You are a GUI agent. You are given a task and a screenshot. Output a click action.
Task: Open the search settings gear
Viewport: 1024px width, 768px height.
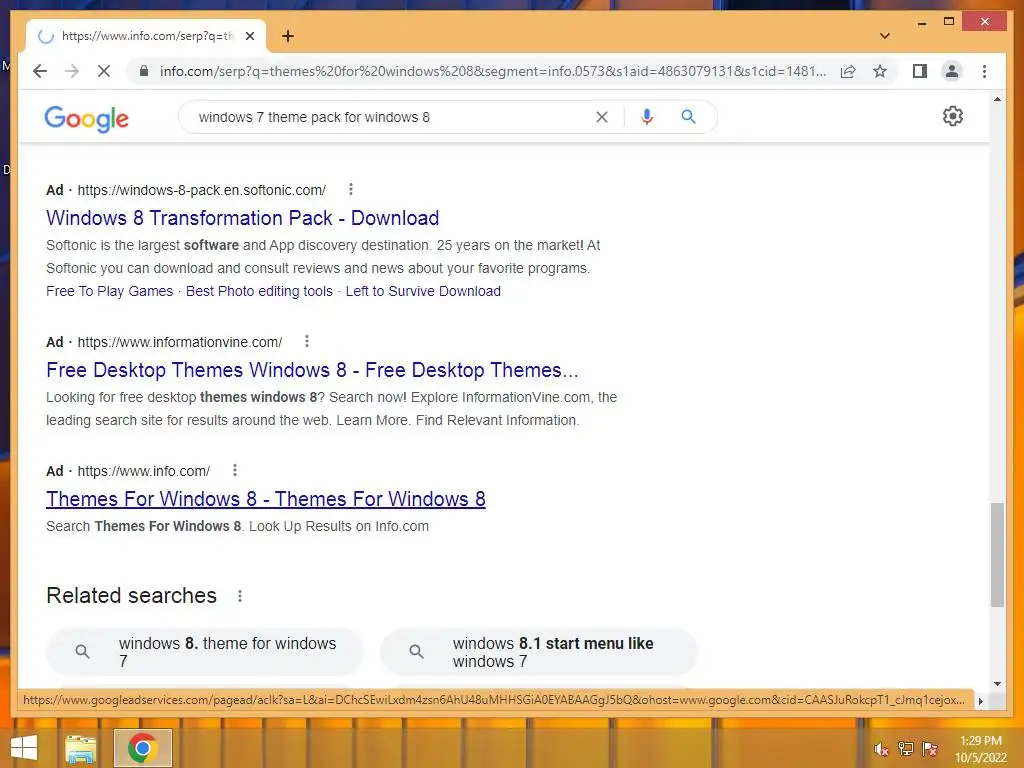953,116
